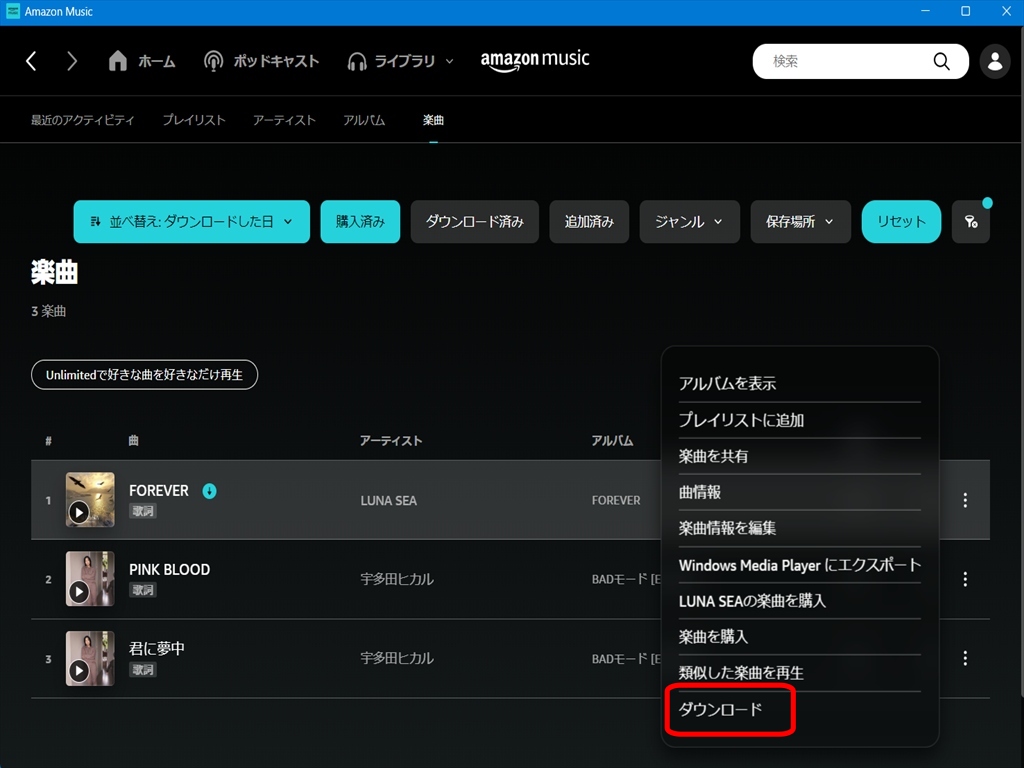
Task: Expand the ライブラリ dropdown menu
Action: [x=400, y=61]
